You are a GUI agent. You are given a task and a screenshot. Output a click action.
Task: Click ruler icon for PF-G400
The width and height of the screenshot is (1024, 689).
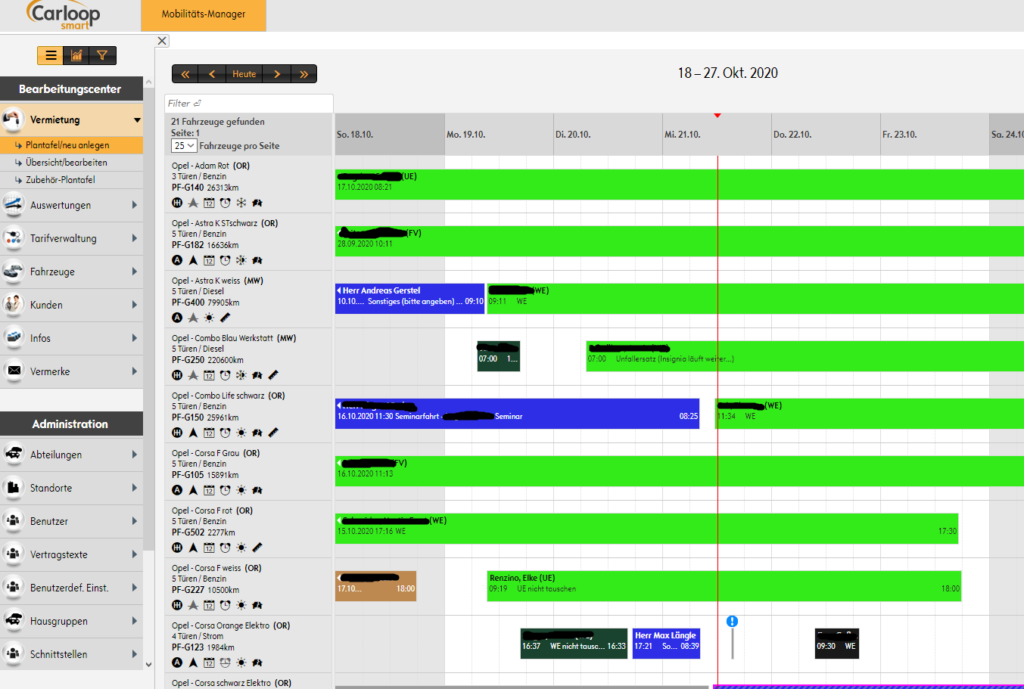tap(225, 318)
